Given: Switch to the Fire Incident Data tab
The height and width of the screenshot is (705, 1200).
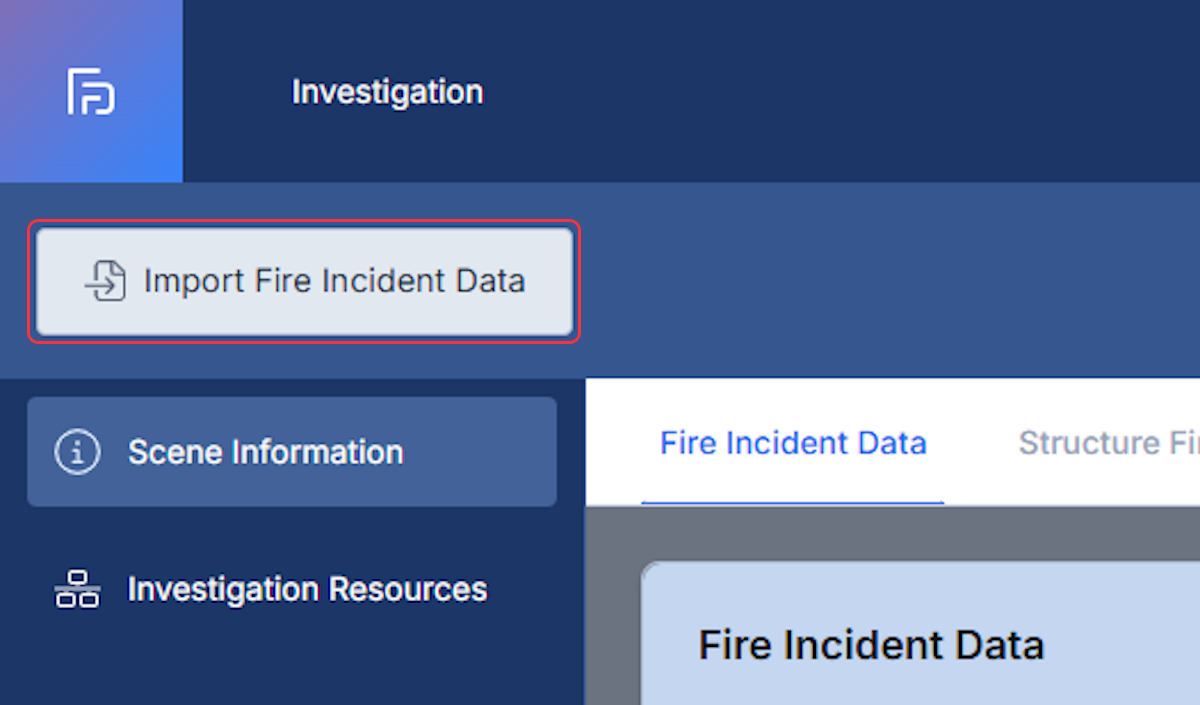Looking at the screenshot, I should 793,442.
